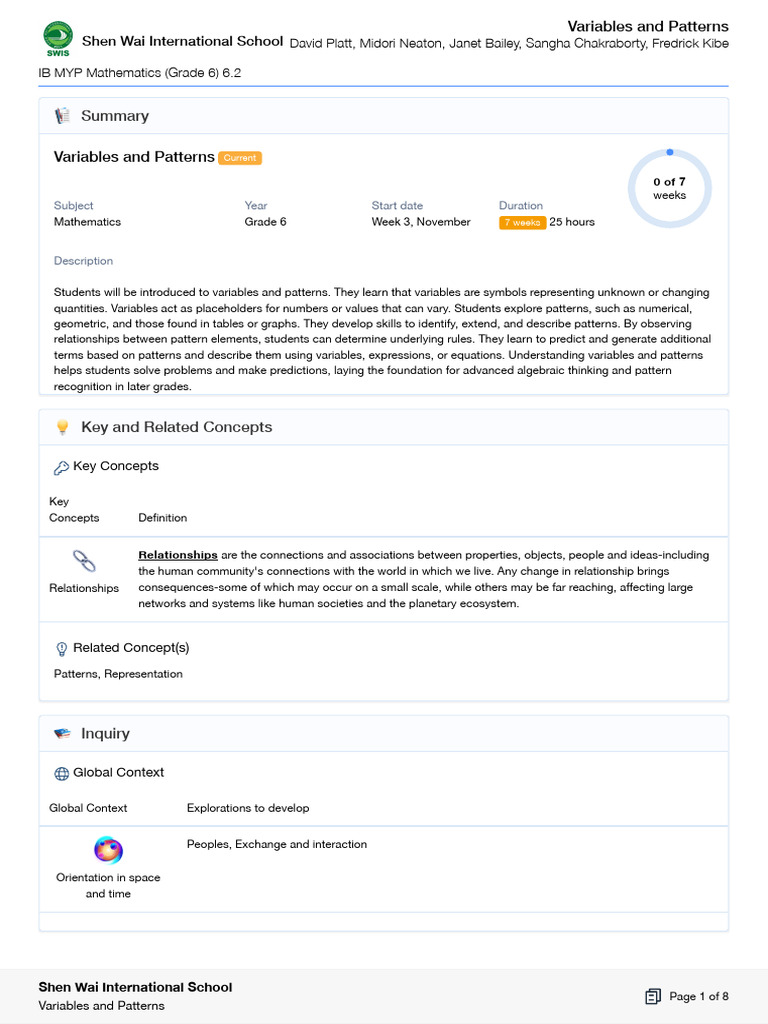Click the Global Context globe icon
The image size is (768, 1024).
[x=61, y=773]
